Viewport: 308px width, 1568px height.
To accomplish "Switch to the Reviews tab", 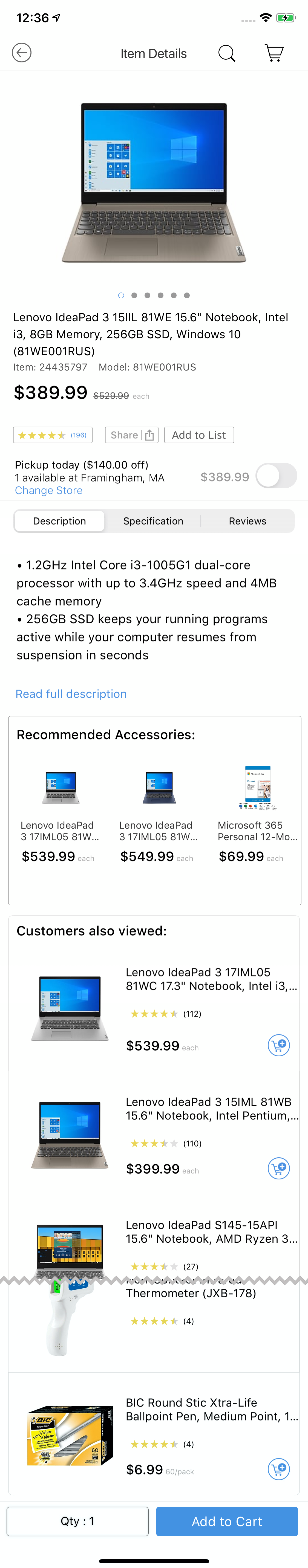I will (x=248, y=521).
